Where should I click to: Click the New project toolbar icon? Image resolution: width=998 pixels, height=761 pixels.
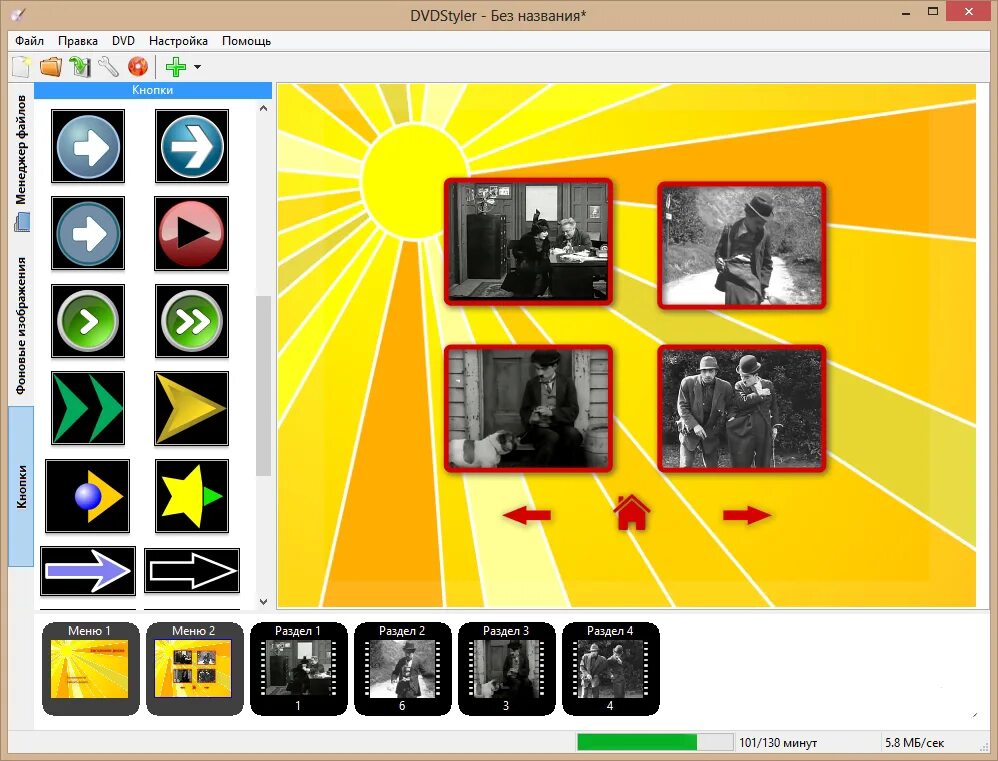(x=21, y=67)
